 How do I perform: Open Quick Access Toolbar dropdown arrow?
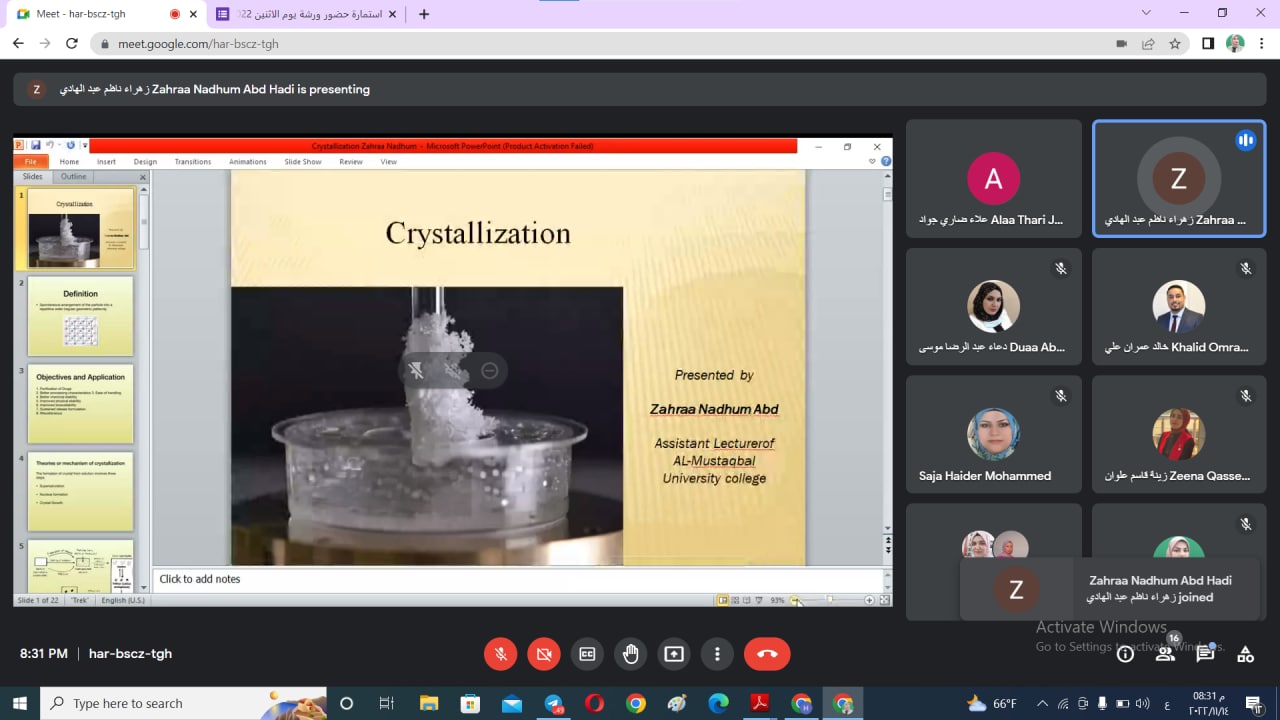tap(85, 145)
